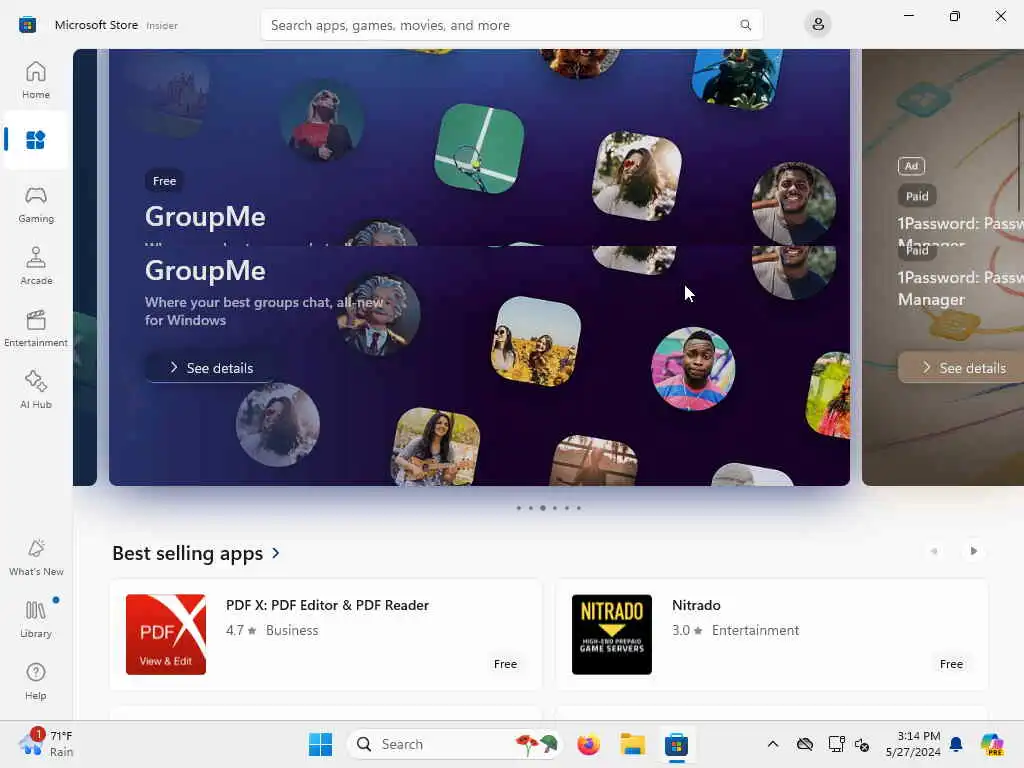Open the Gaming section
Image resolution: width=1024 pixels, height=768 pixels.
point(35,204)
